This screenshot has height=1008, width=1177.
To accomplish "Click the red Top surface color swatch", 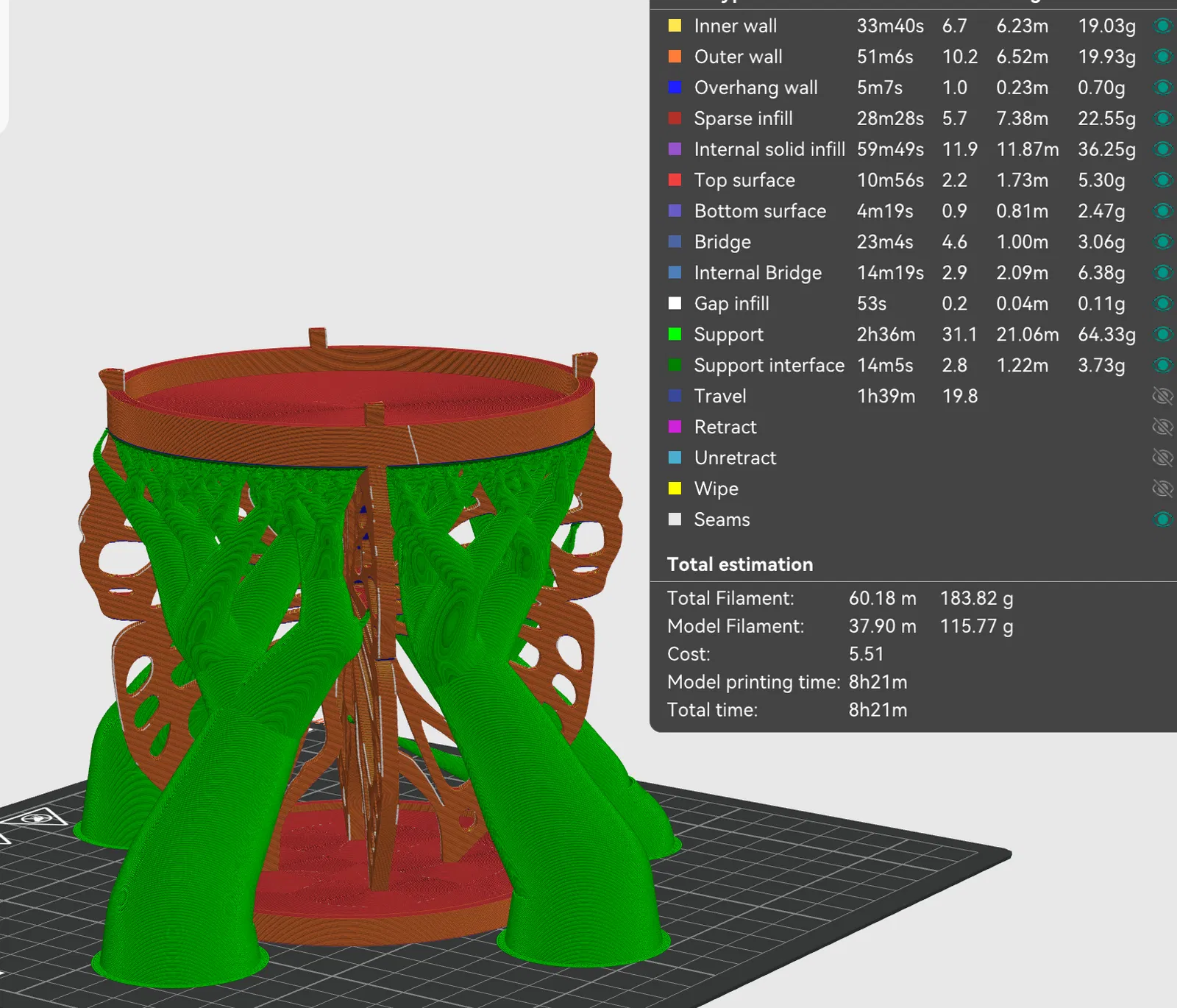I will pyautogui.click(x=675, y=180).
